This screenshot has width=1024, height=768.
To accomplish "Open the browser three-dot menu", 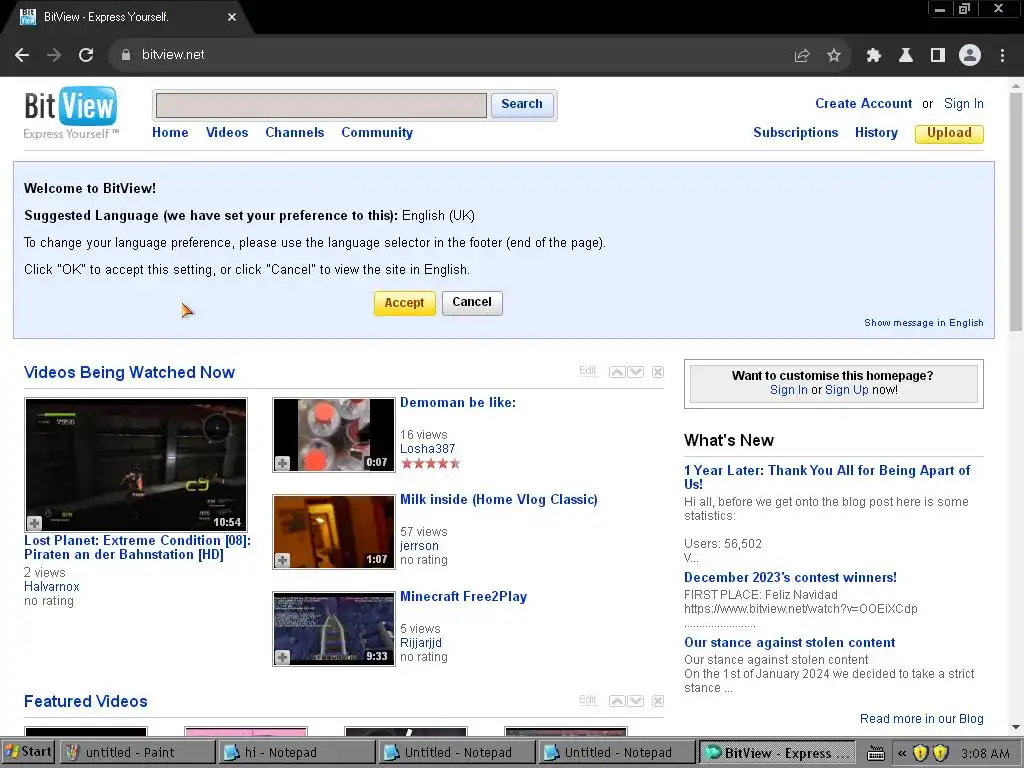I will coord(1002,56).
